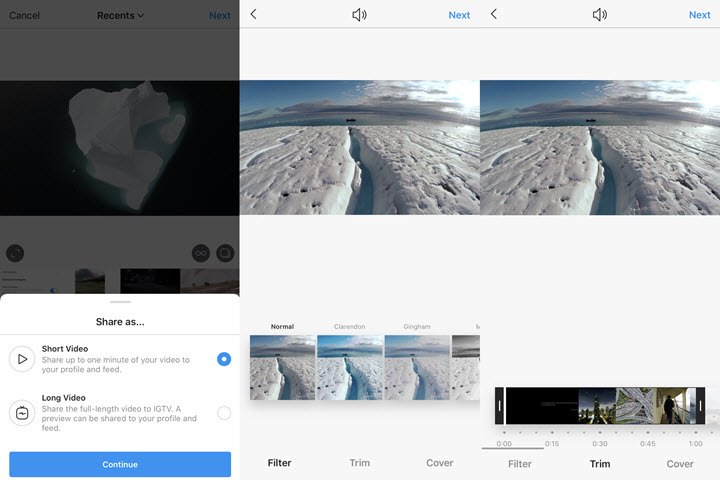
Task: Click the right trim handle
Action: [700, 406]
